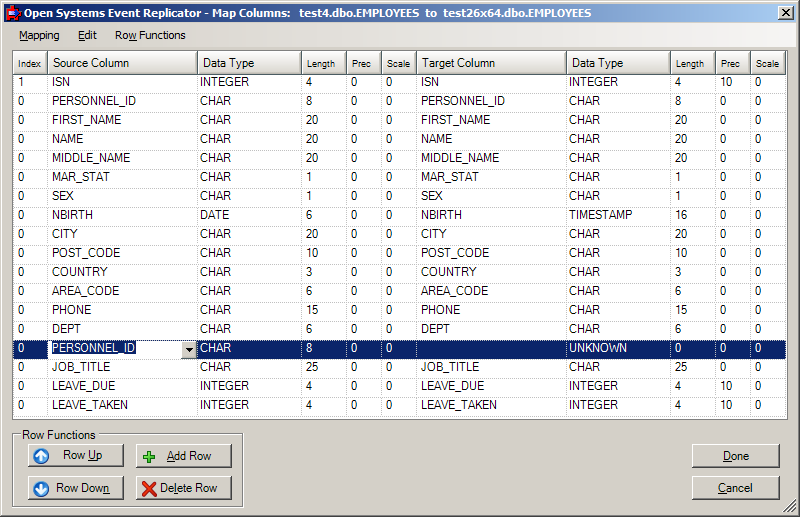
Task: Click the Source Column header
Action: coord(122,63)
